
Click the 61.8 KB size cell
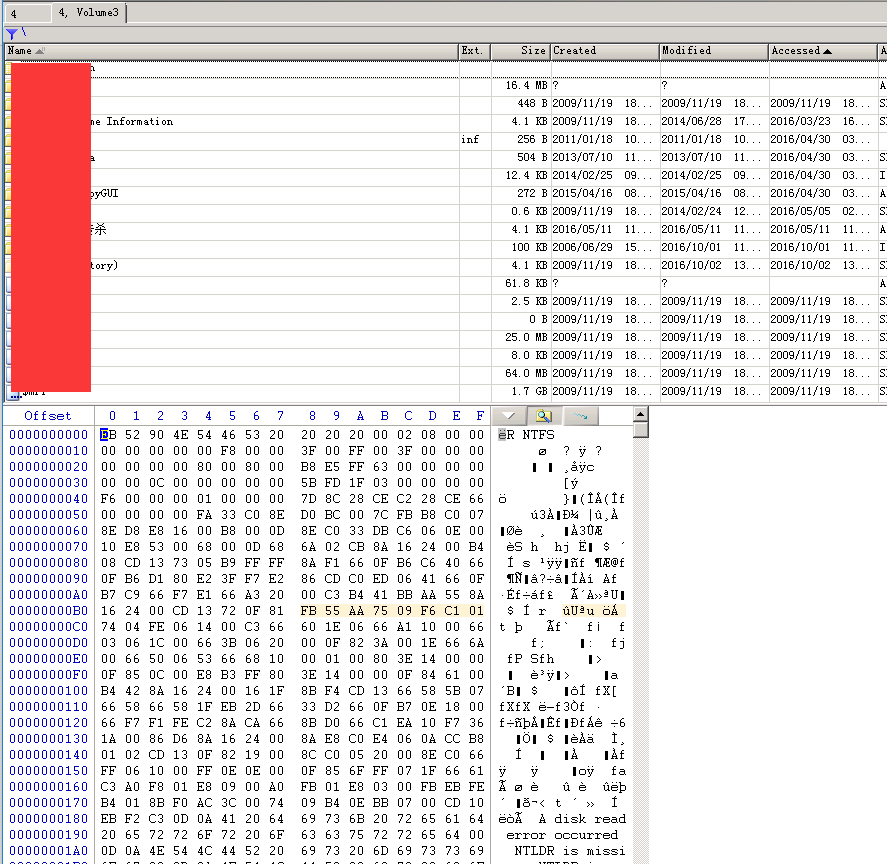point(520,283)
